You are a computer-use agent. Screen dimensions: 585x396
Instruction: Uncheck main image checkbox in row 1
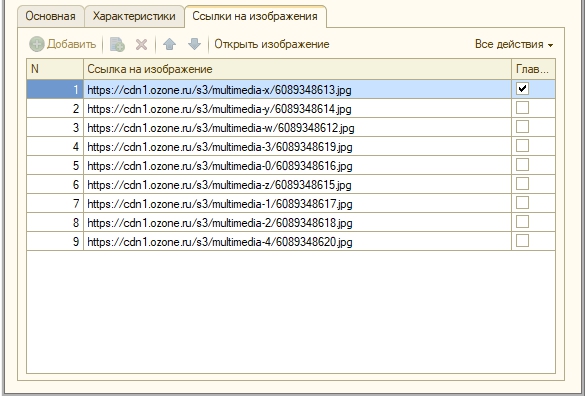pos(522,89)
